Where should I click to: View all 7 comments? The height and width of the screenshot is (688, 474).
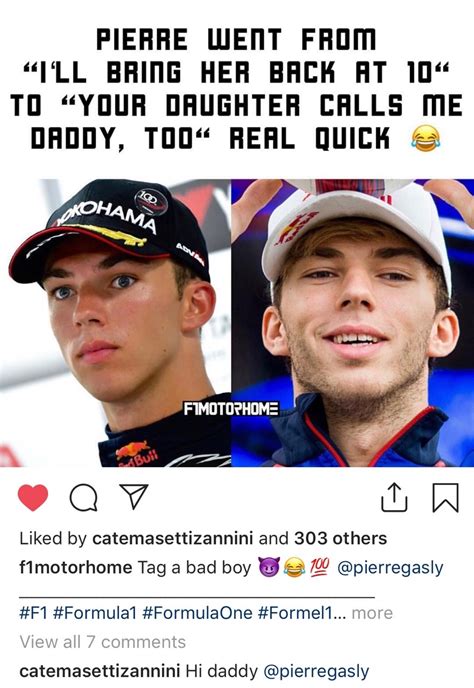(103, 642)
